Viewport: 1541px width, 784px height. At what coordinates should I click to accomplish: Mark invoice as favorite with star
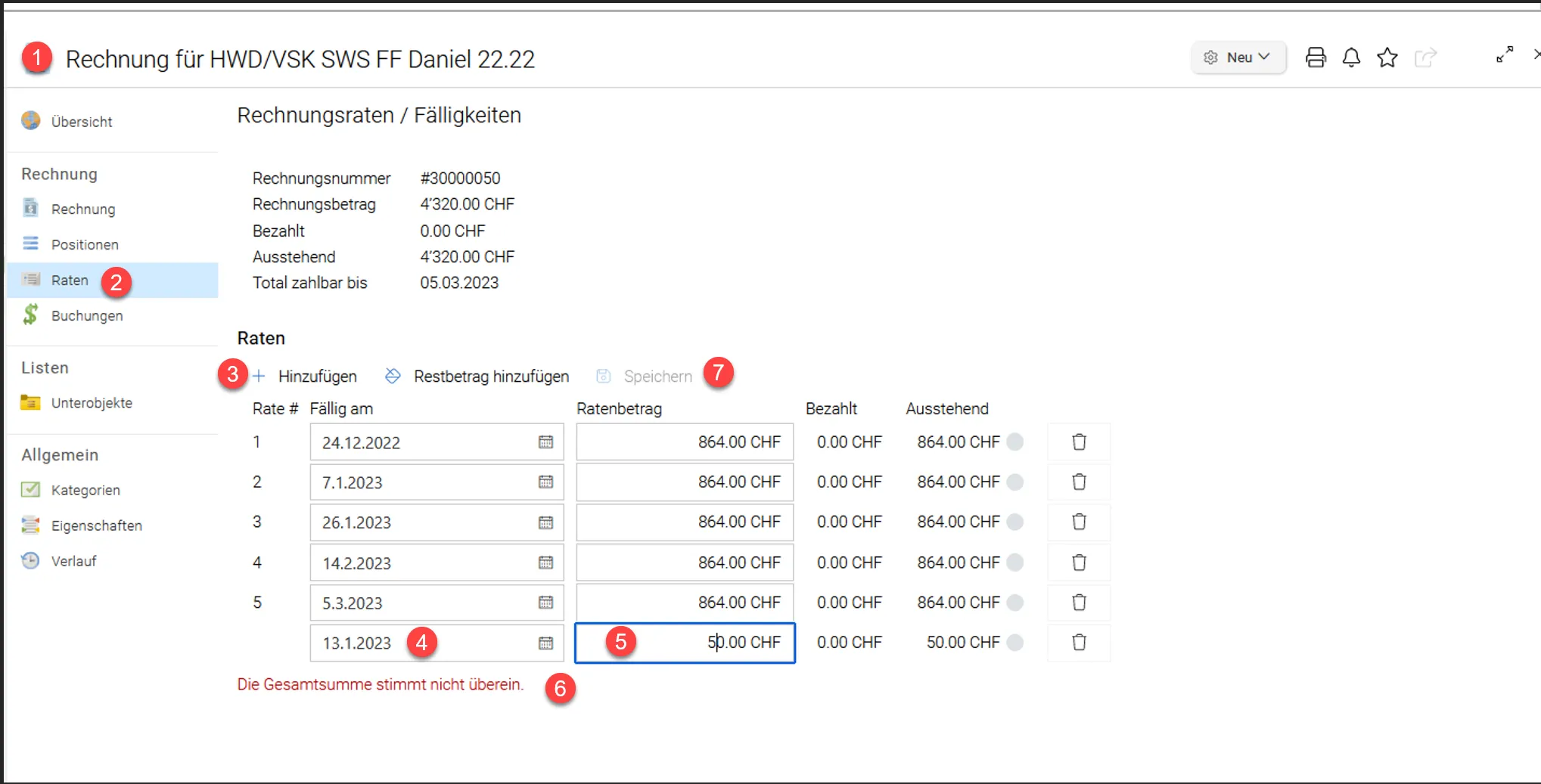click(x=1387, y=57)
